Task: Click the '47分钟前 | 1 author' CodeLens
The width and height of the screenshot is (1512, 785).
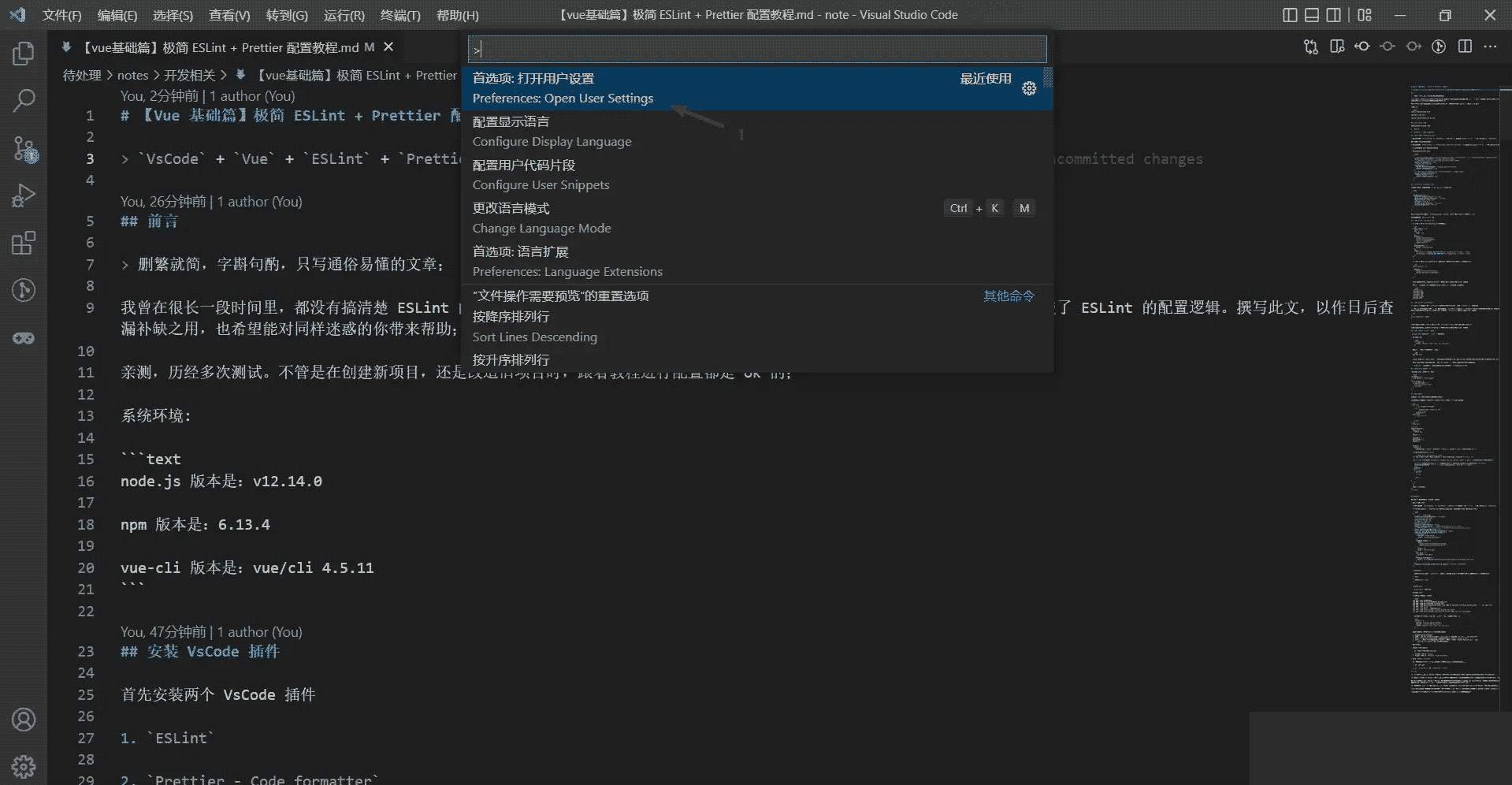Action: pyautogui.click(x=211, y=631)
